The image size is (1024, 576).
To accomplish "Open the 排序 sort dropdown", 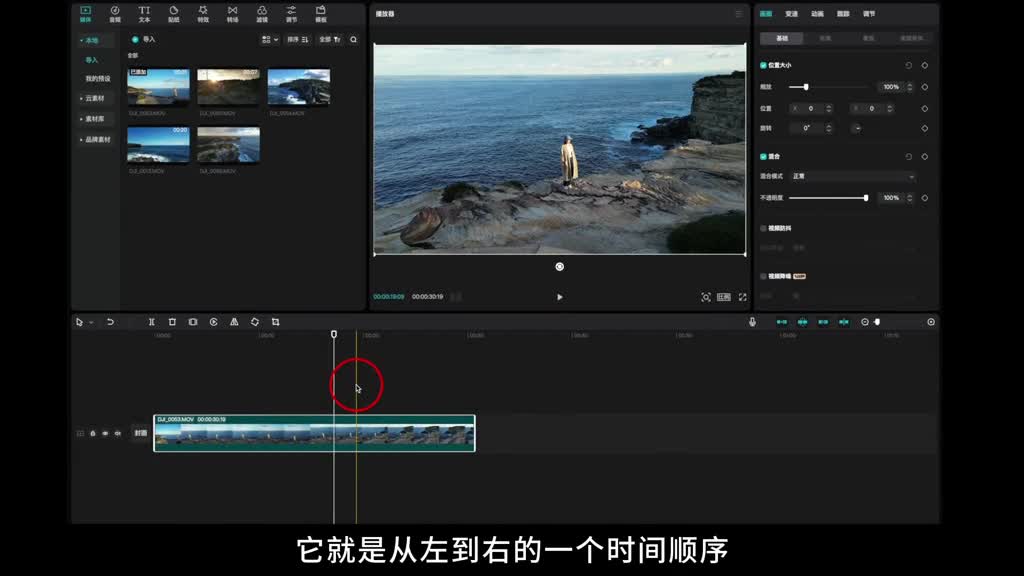I will [298, 39].
